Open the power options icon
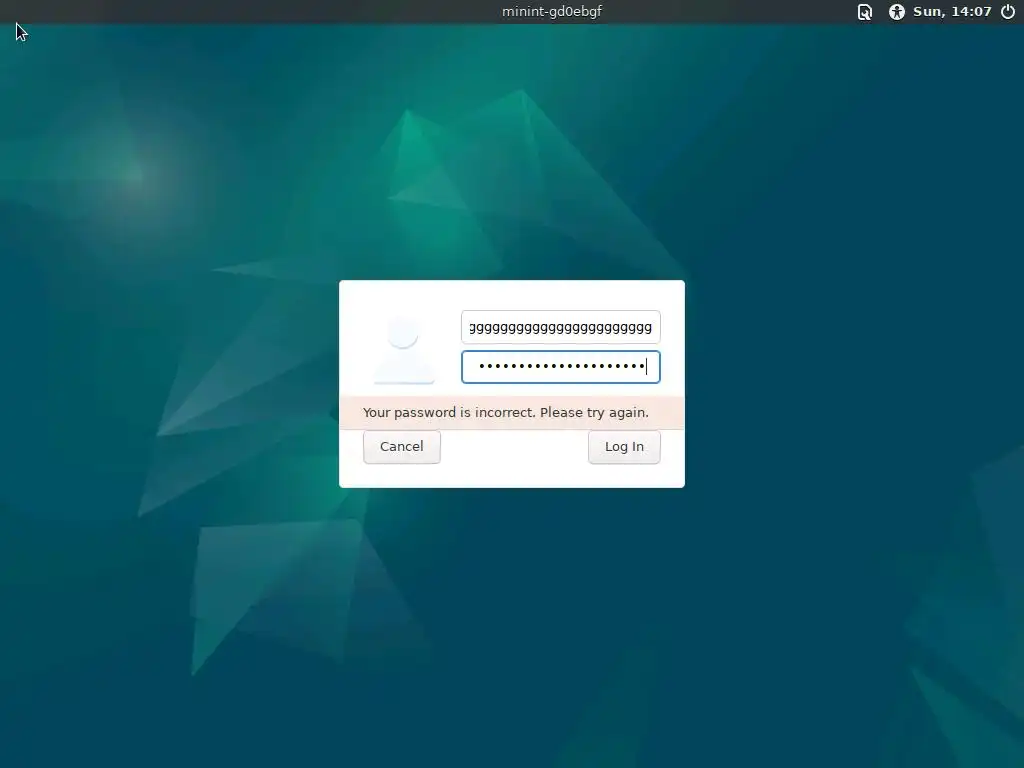This screenshot has height=768, width=1024. click(x=1008, y=12)
